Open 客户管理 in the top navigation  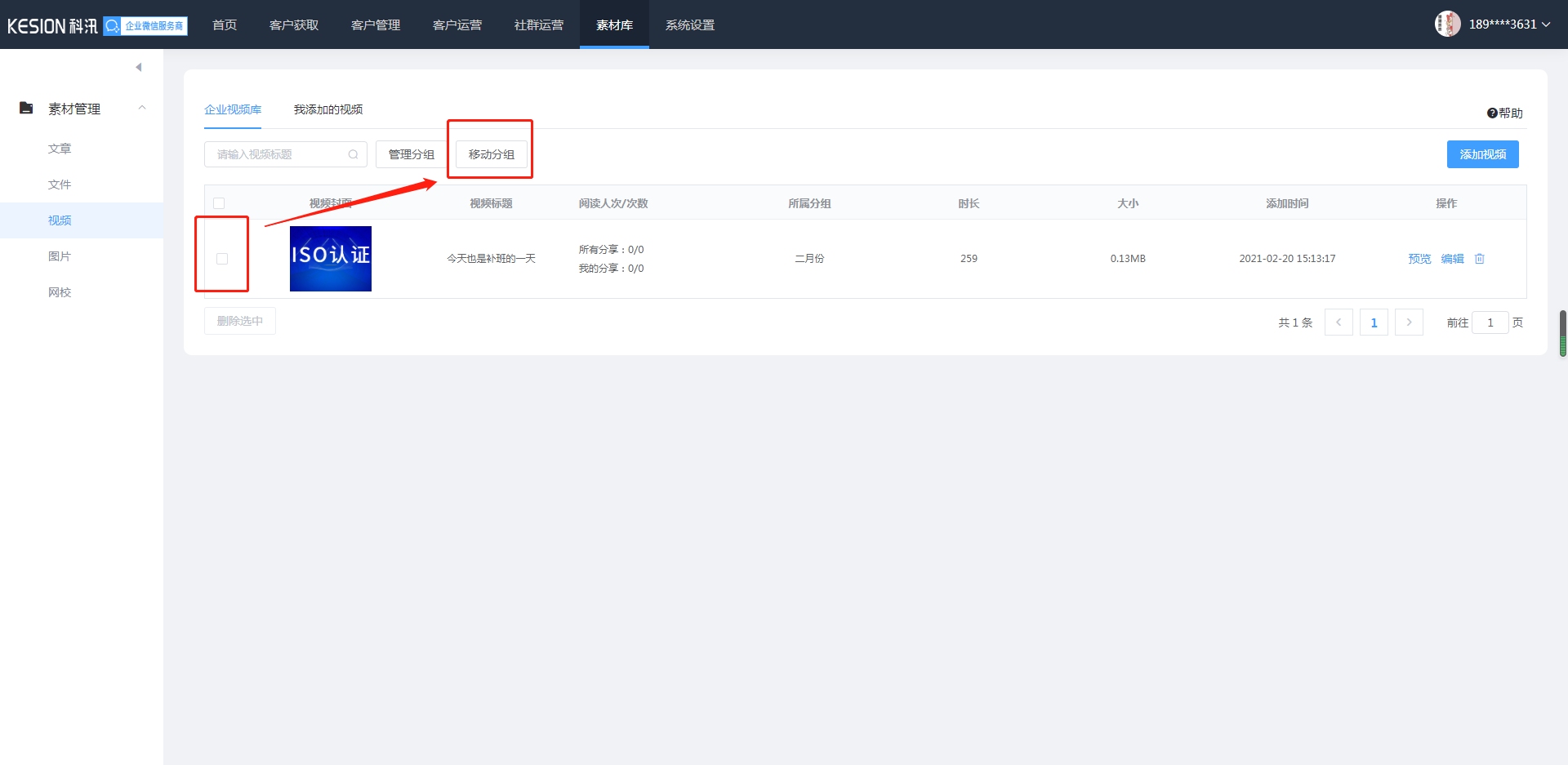pos(376,25)
